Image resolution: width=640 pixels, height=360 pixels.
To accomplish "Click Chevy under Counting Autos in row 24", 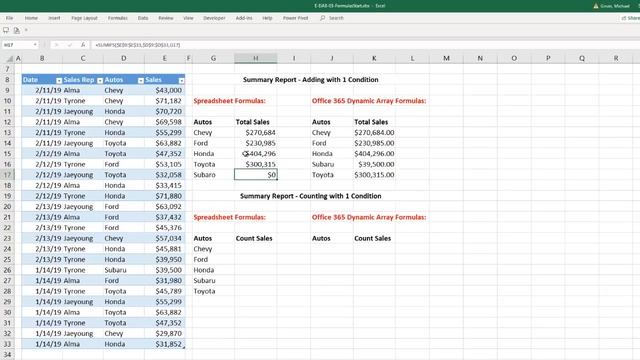I will pos(213,249).
